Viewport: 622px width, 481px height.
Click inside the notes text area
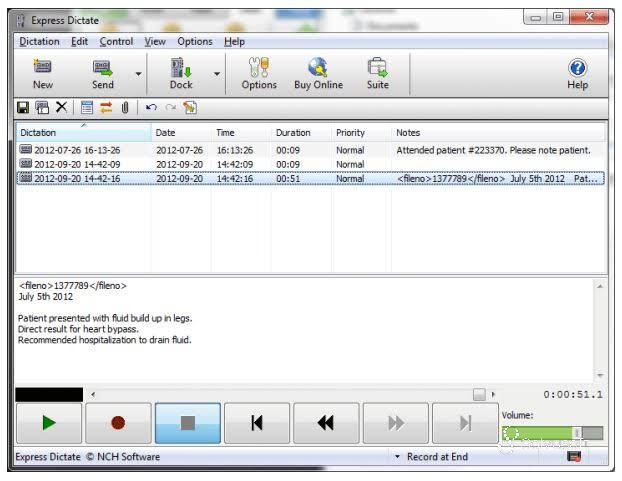pos(304,330)
